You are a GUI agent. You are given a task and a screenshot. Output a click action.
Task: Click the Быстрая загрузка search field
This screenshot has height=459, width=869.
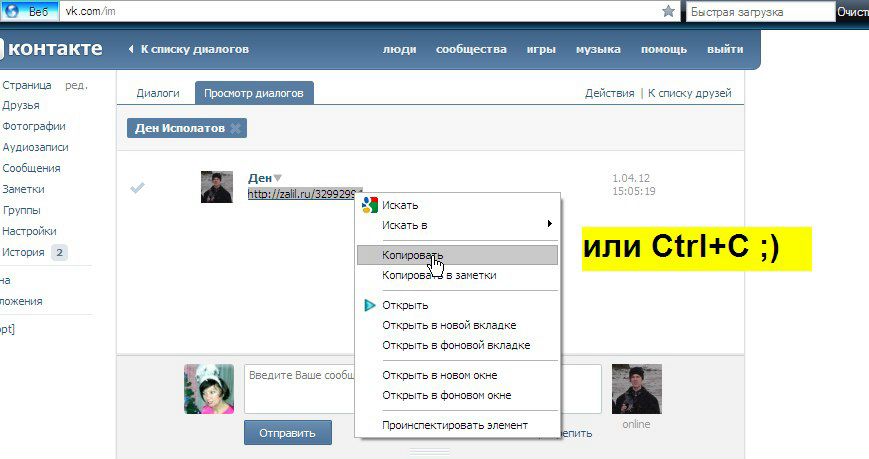(760, 12)
